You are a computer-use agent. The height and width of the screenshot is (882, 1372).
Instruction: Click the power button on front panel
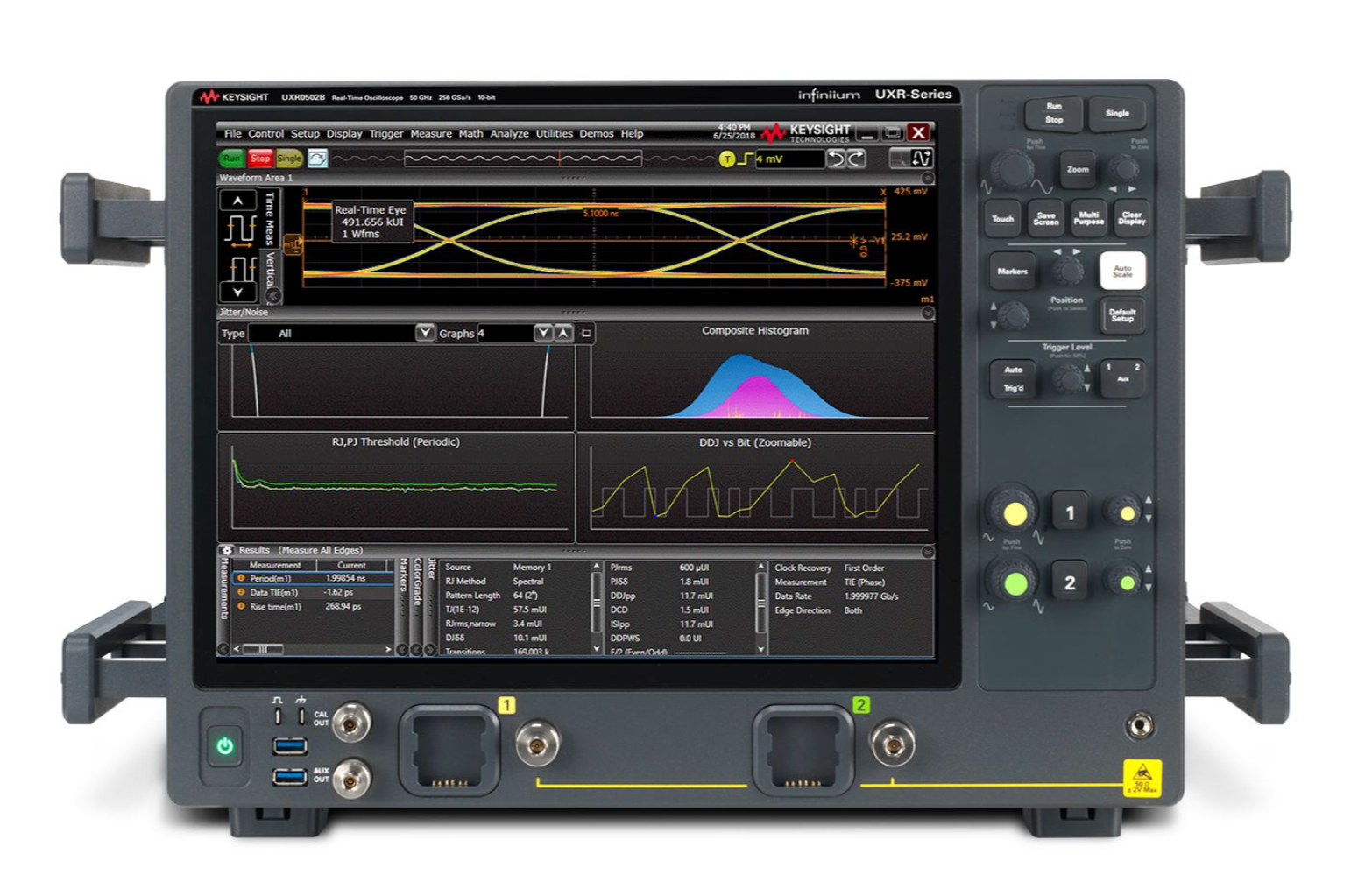(225, 746)
